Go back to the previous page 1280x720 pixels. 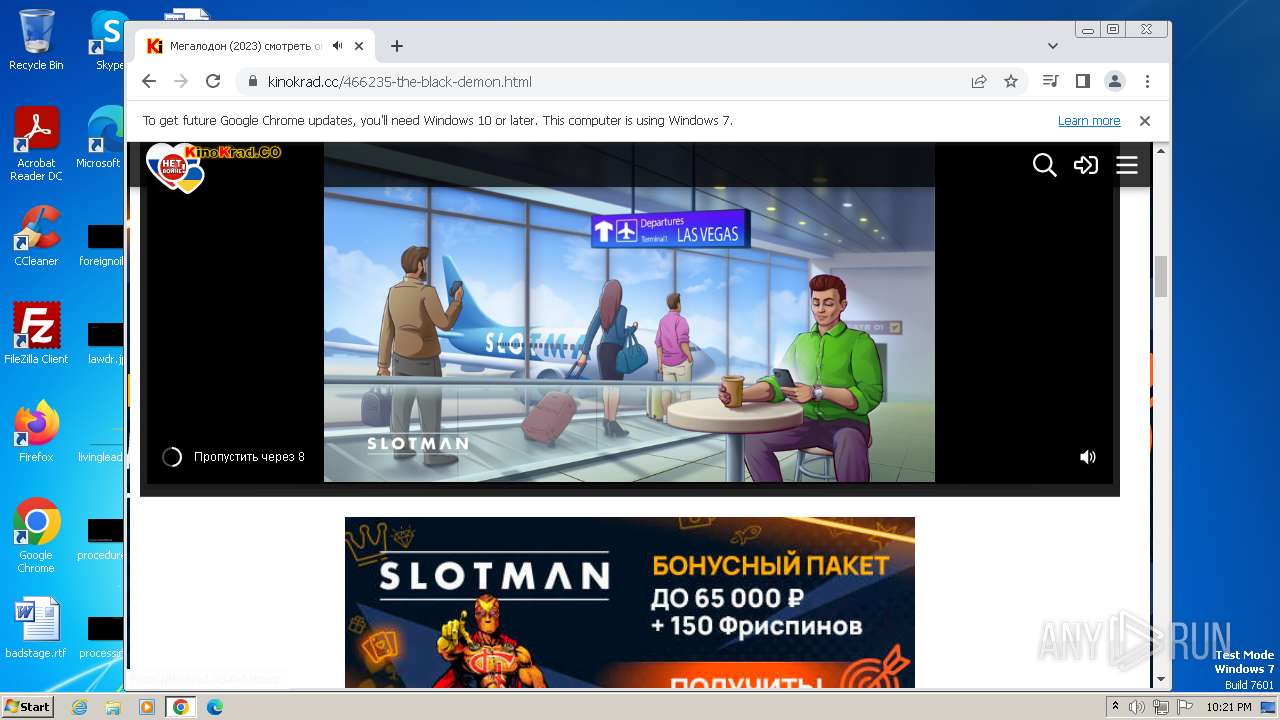coord(149,82)
